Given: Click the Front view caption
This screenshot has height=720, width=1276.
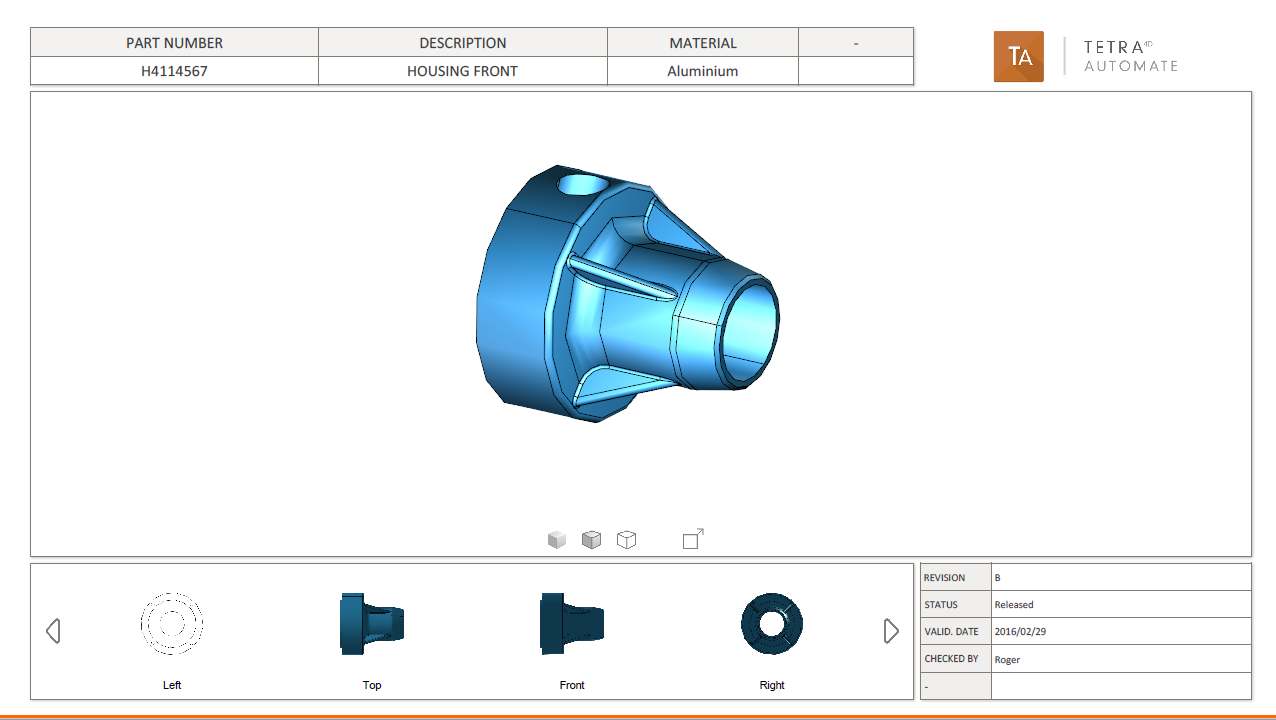Looking at the screenshot, I should (572, 685).
